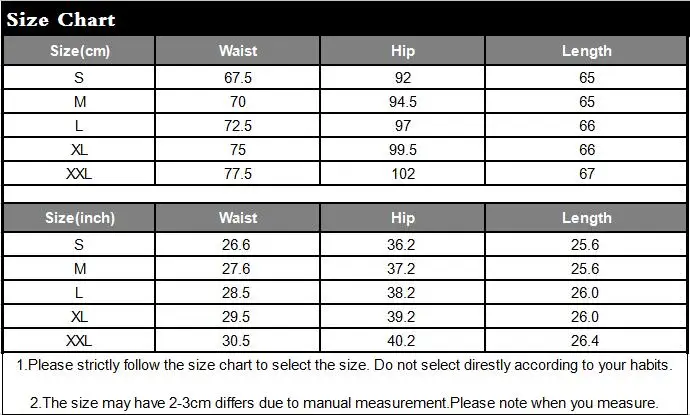690x415 pixels.
Task: Click note 2 about manual measurement
Action: point(344,403)
